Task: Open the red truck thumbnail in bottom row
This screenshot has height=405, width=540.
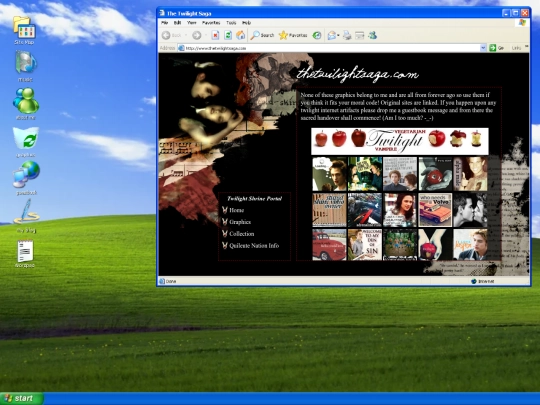Action: [329, 245]
